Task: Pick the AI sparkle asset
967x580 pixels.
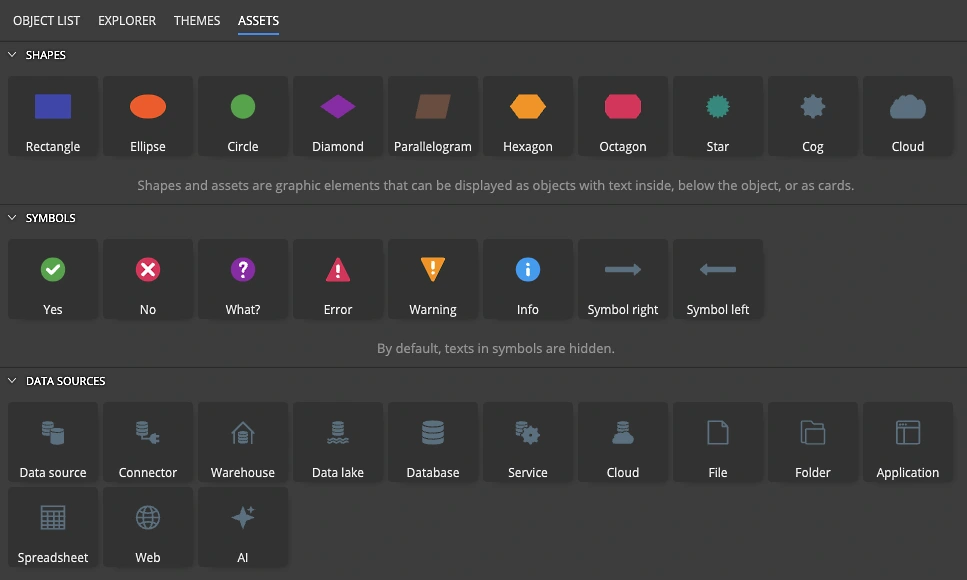Action: pyautogui.click(x=243, y=527)
